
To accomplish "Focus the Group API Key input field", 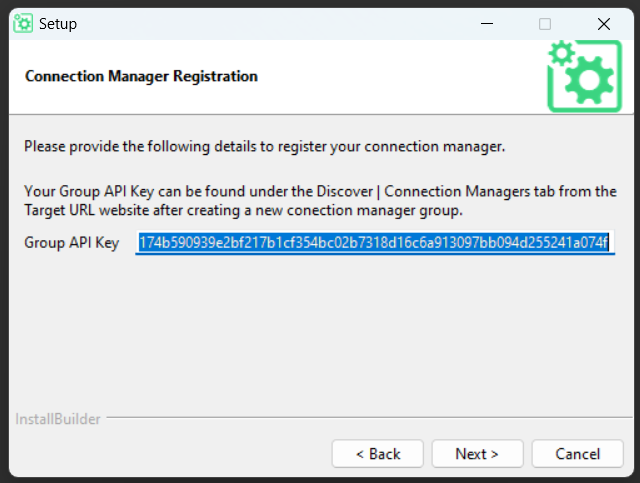I will click(375, 243).
